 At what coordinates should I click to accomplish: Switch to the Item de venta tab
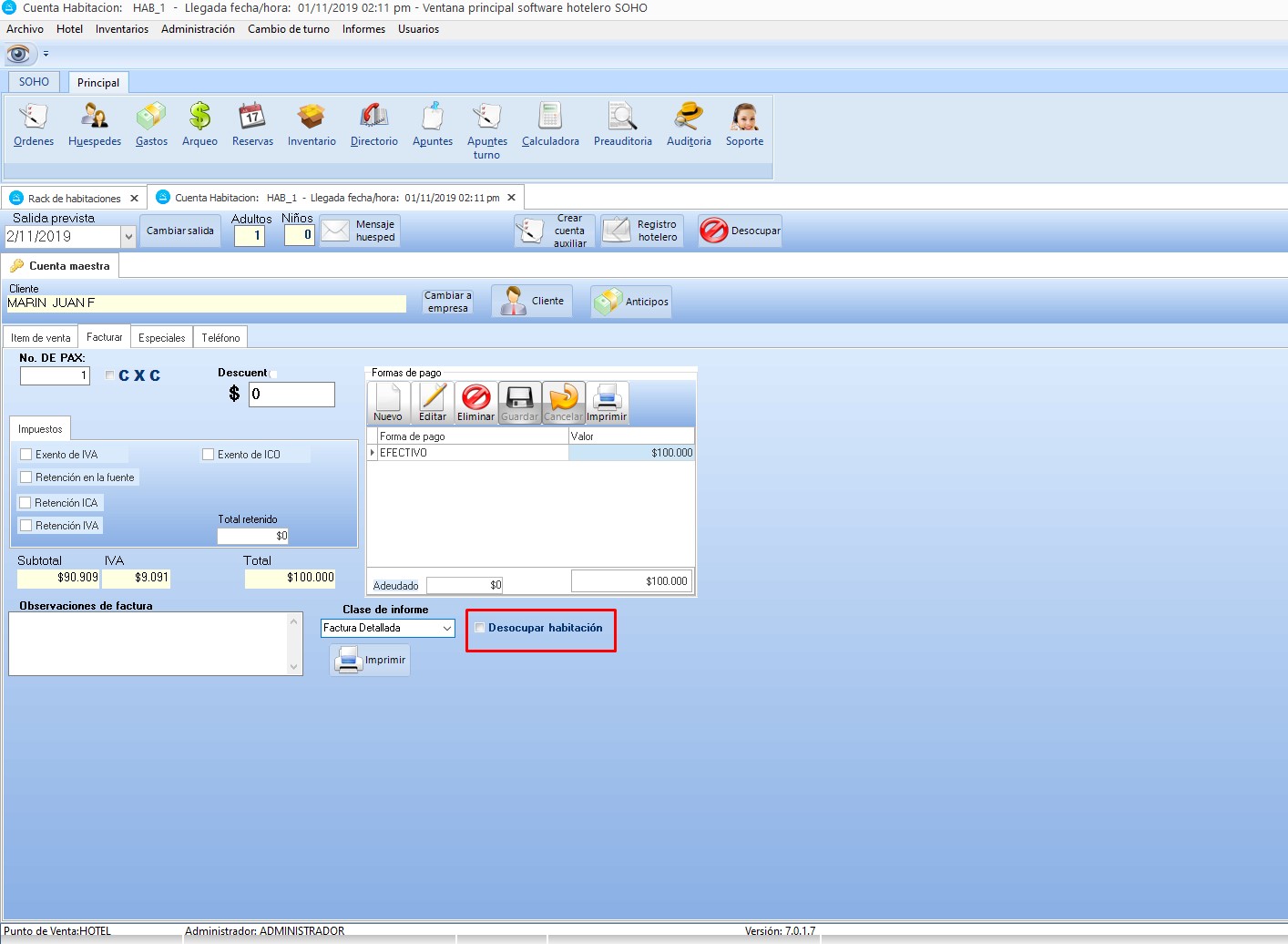41,338
